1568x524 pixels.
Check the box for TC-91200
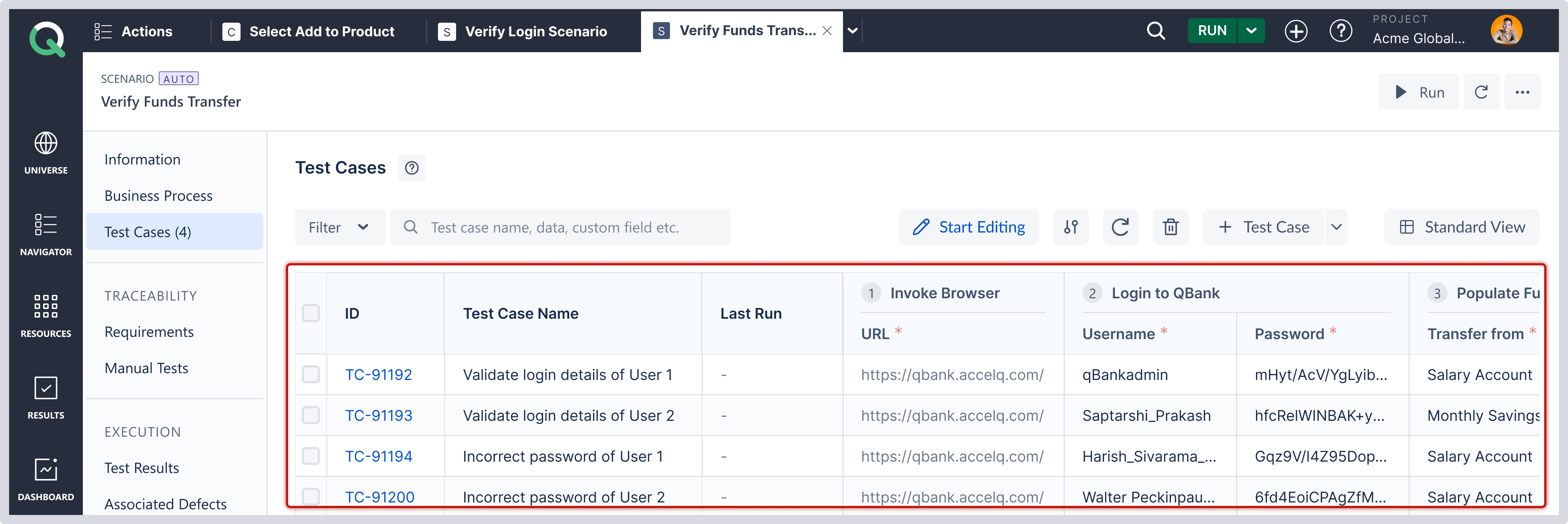(x=311, y=497)
